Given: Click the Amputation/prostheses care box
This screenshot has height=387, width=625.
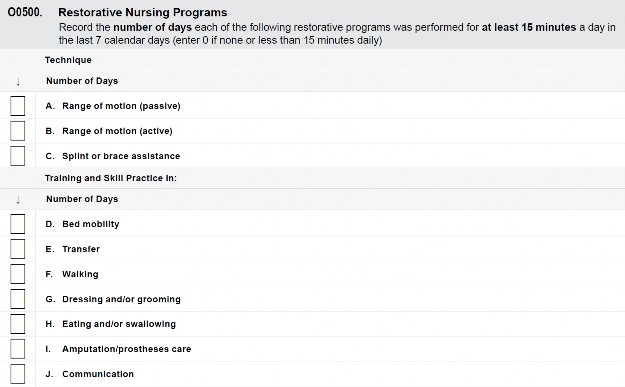Looking at the screenshot, I should pos(18,349).
